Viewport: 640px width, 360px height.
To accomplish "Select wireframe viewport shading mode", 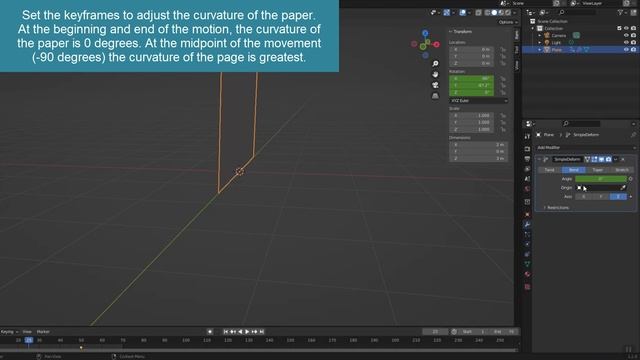I will point(487,13).
